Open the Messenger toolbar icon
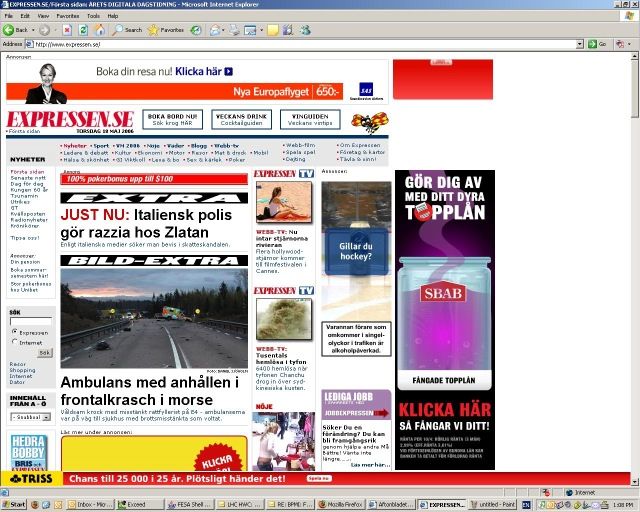The image size is (640, 512). coord(305,30)
